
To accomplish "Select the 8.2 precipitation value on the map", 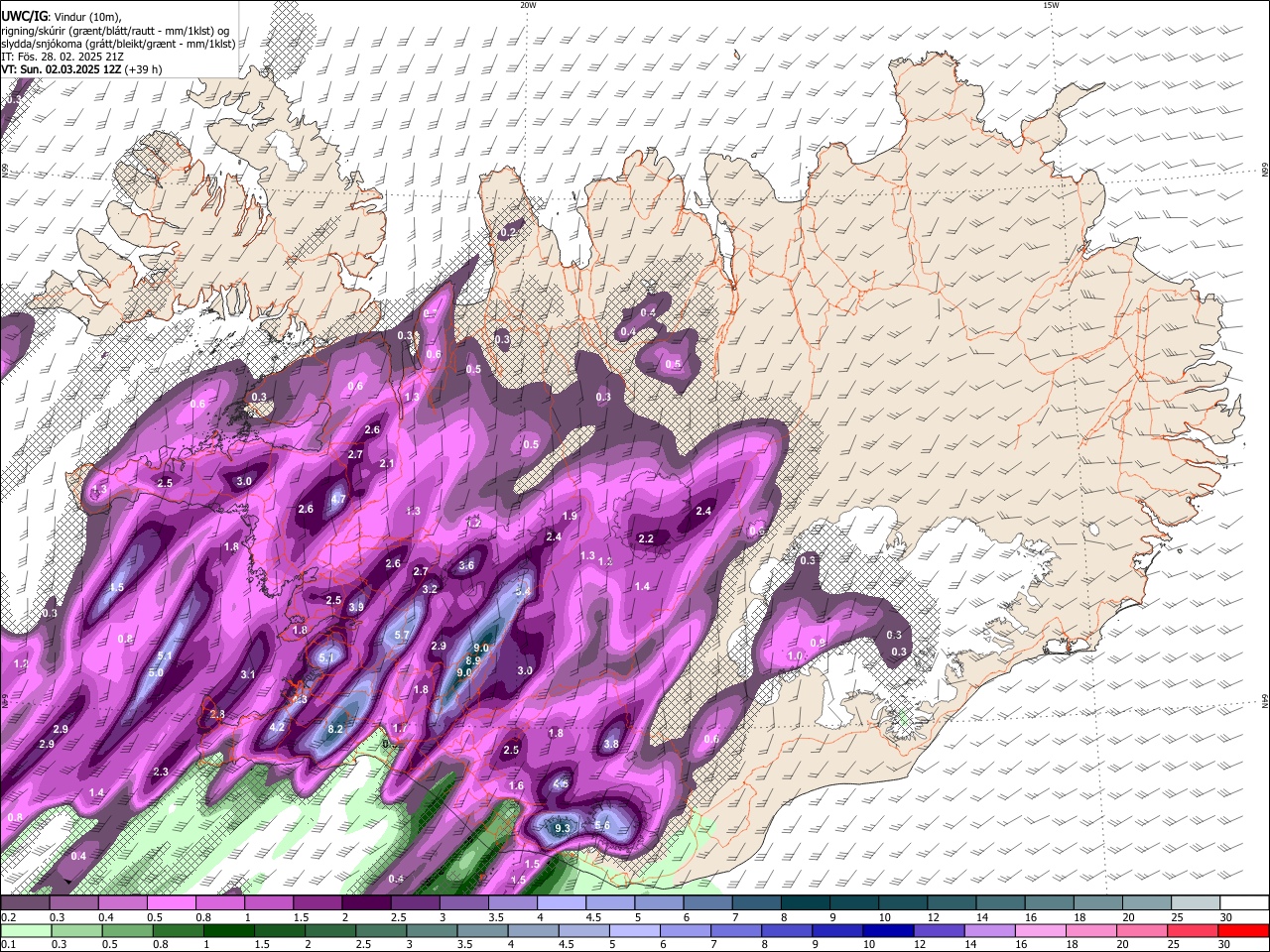I will (335, 729).
